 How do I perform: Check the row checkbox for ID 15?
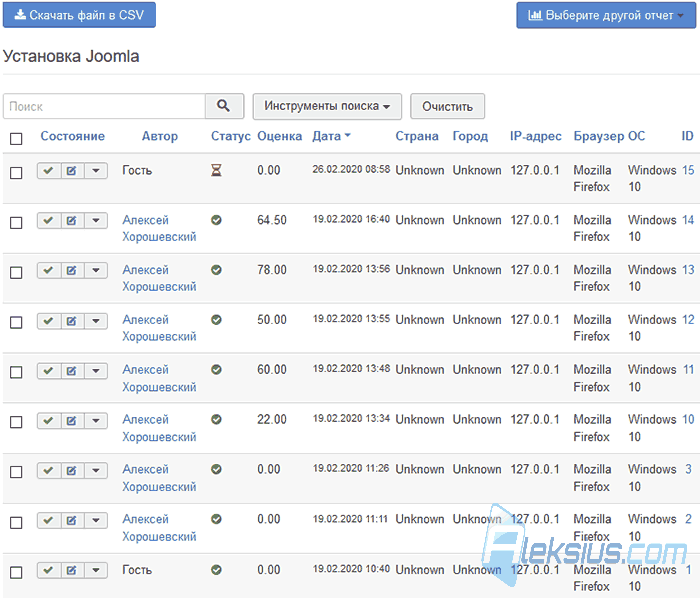pyautogui.click(x=16, y=173)
